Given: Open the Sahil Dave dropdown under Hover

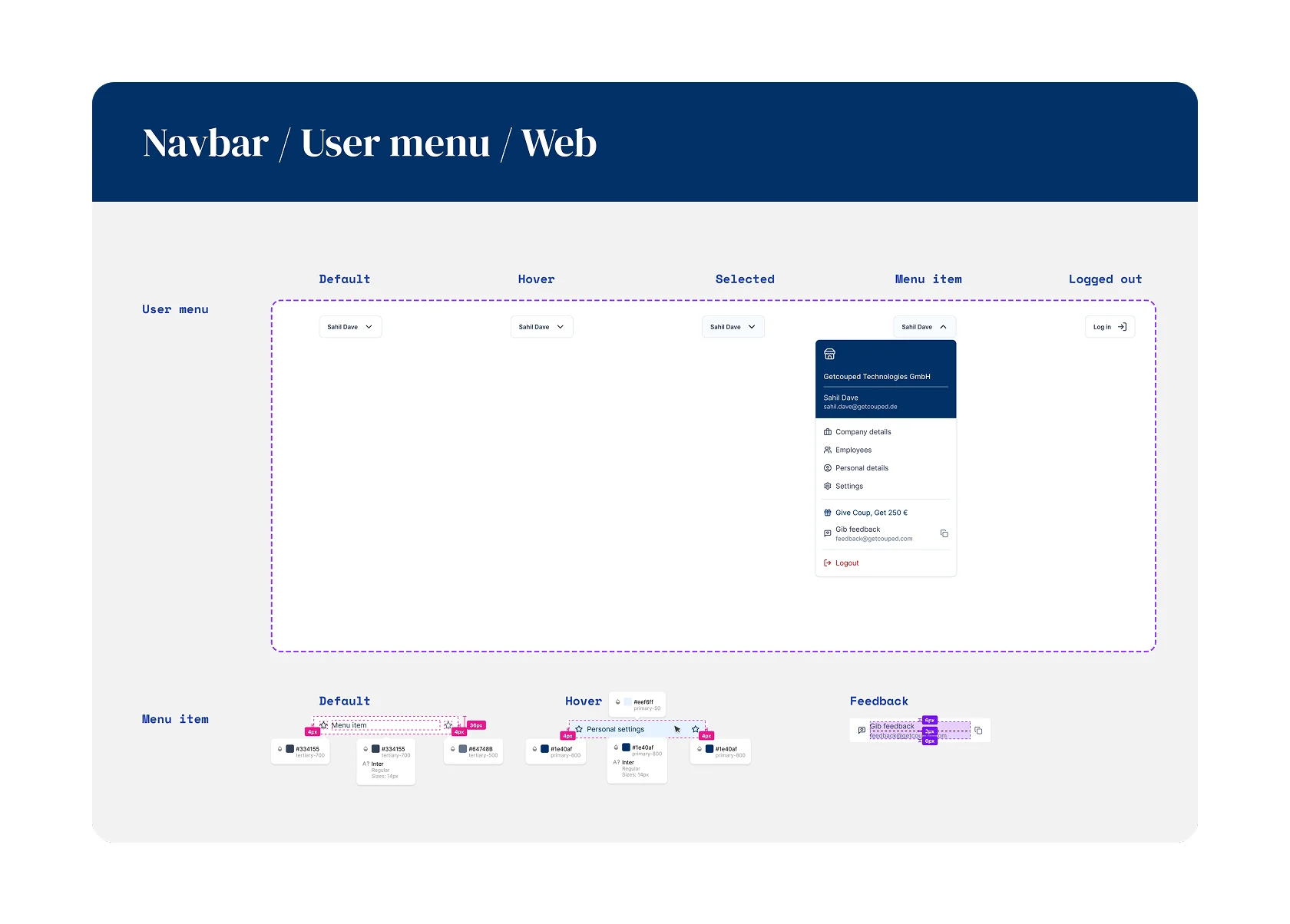Looking at the screenshot, I should [541, 327].
